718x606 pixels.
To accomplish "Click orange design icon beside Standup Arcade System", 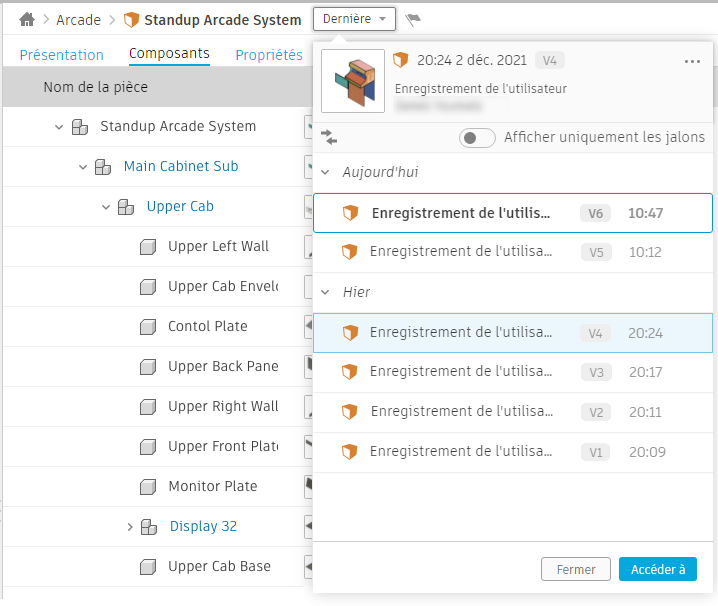I will [131, 20].
